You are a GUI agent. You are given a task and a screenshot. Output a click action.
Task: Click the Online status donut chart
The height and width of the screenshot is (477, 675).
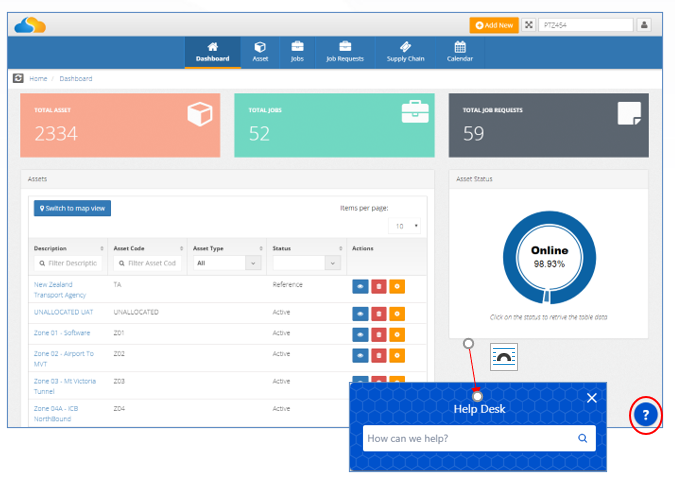549,257
